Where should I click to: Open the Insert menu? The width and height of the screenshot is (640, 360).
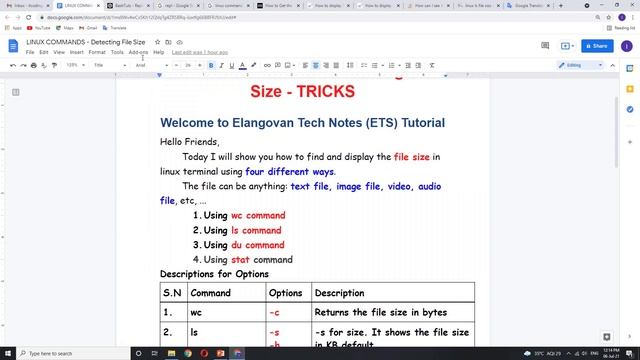[x=76, y=52]
